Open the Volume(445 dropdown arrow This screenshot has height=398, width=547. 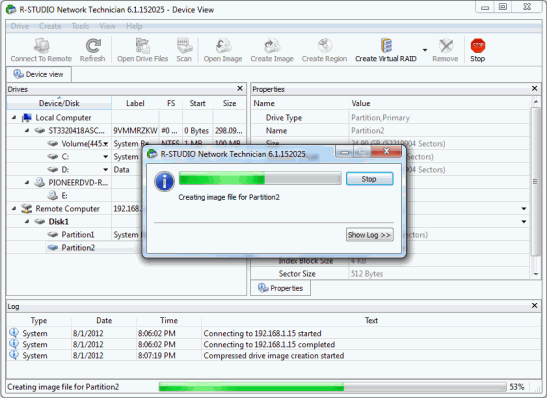click(105, 144)
